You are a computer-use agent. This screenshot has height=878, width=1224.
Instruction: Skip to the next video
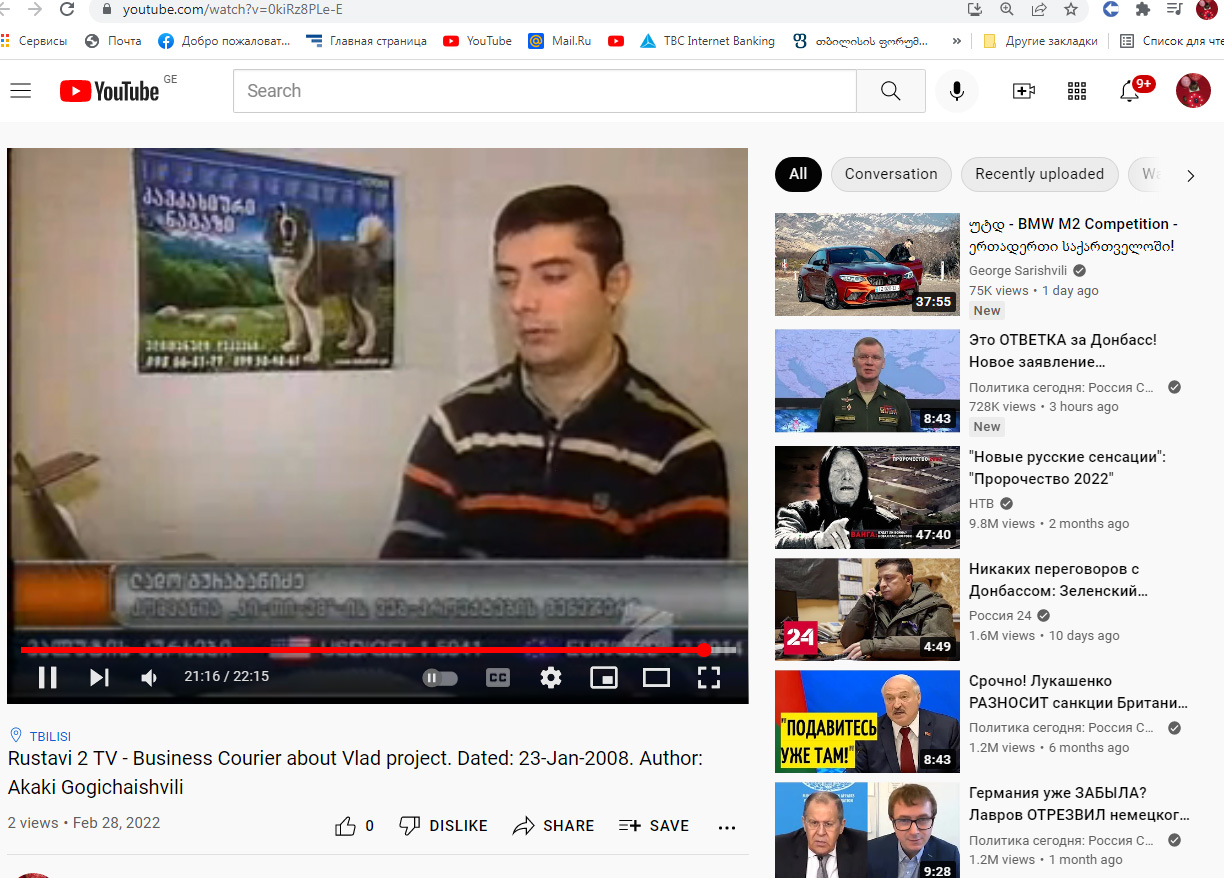[99, 677]
